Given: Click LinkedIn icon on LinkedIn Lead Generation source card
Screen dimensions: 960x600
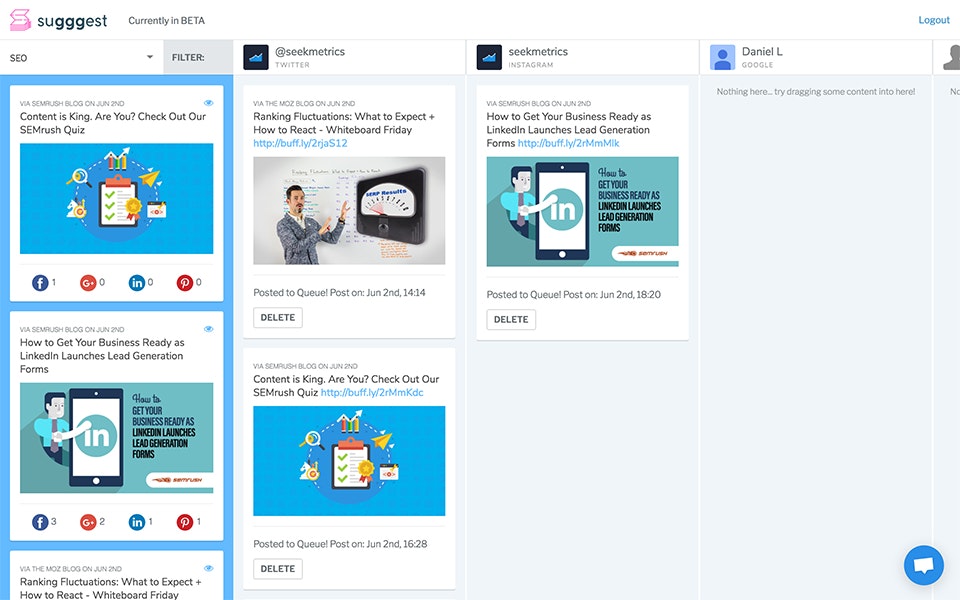Looking at the screenshot, I should click(x=137, y=522).
